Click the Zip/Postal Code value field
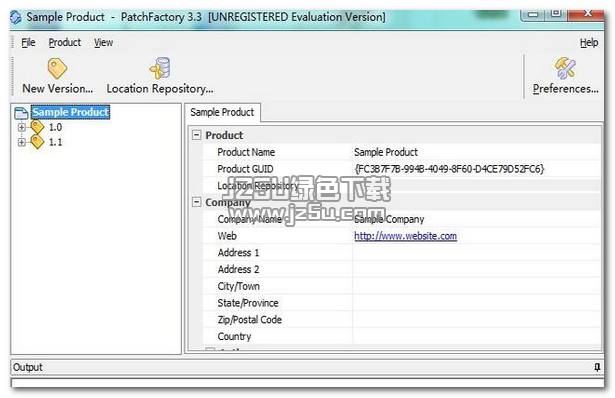 coord(477,320)
